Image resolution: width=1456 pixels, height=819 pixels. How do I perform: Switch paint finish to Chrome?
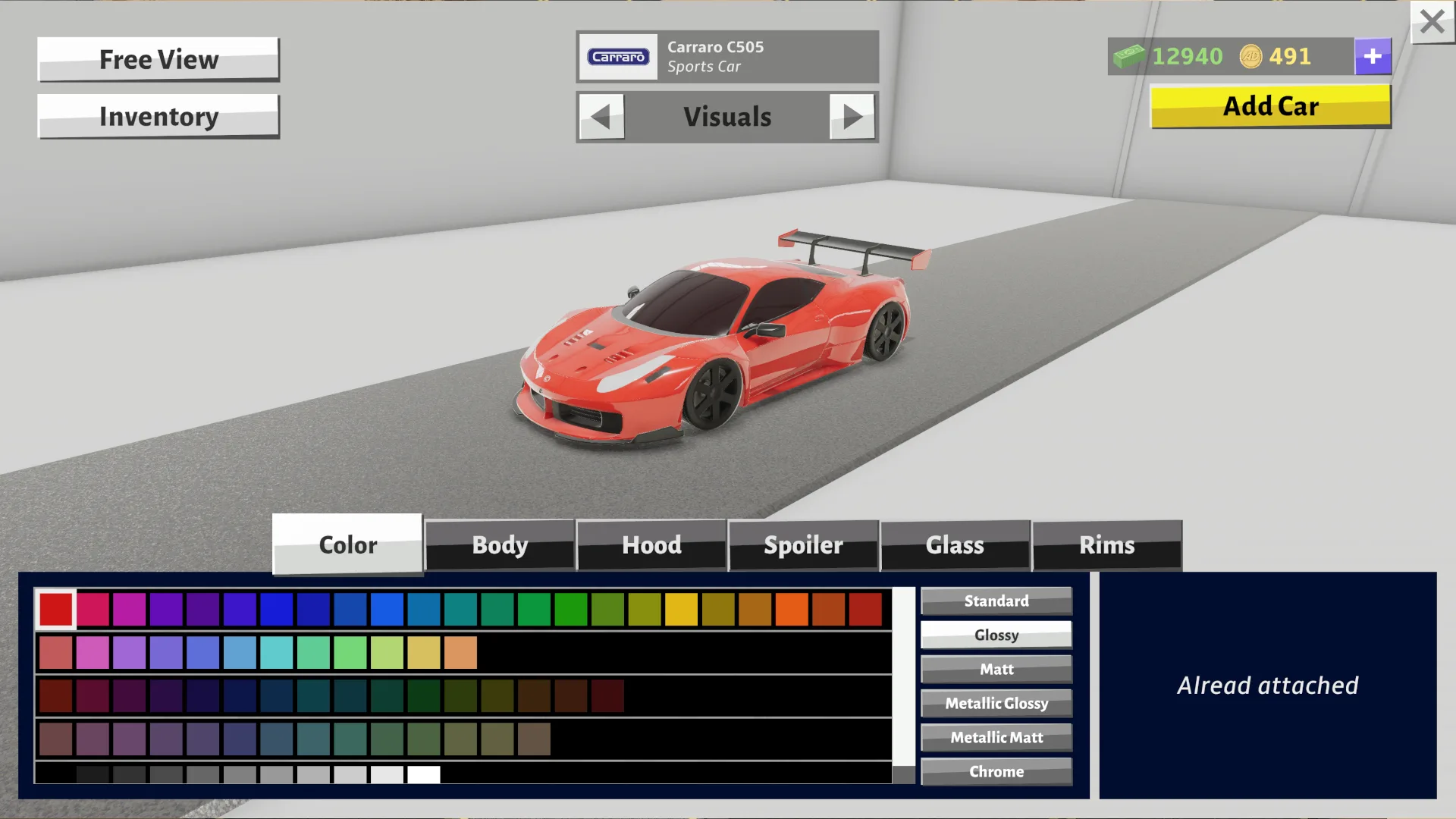(996, 771)
